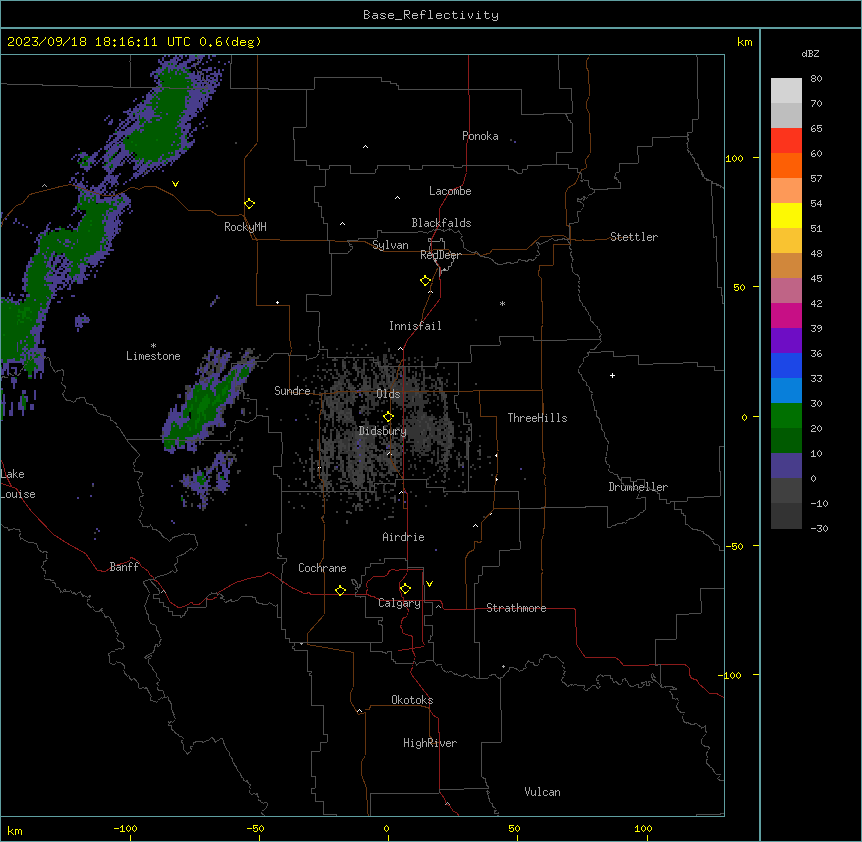Click the Limestone label
The height and width of the screenshot is (842, 862).
(153, 356)
